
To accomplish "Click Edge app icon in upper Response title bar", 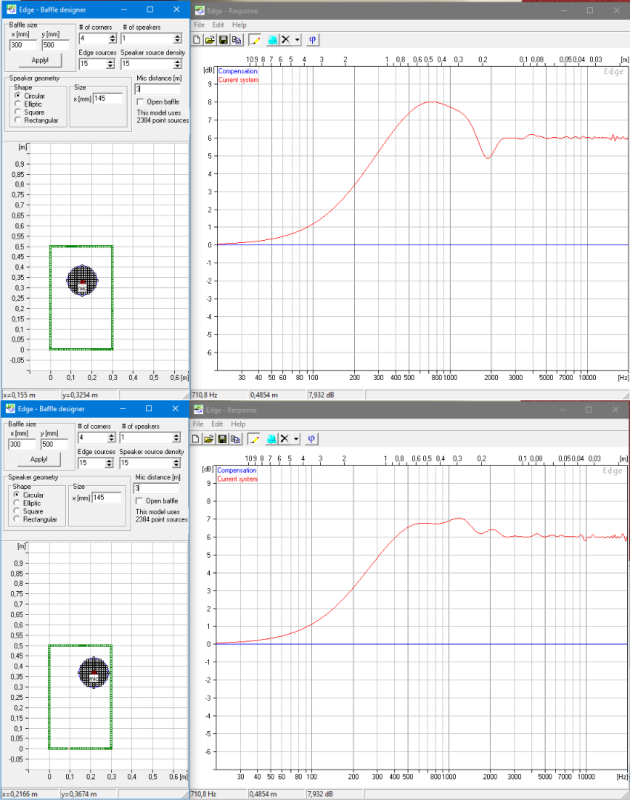I will tap(200, 10).
